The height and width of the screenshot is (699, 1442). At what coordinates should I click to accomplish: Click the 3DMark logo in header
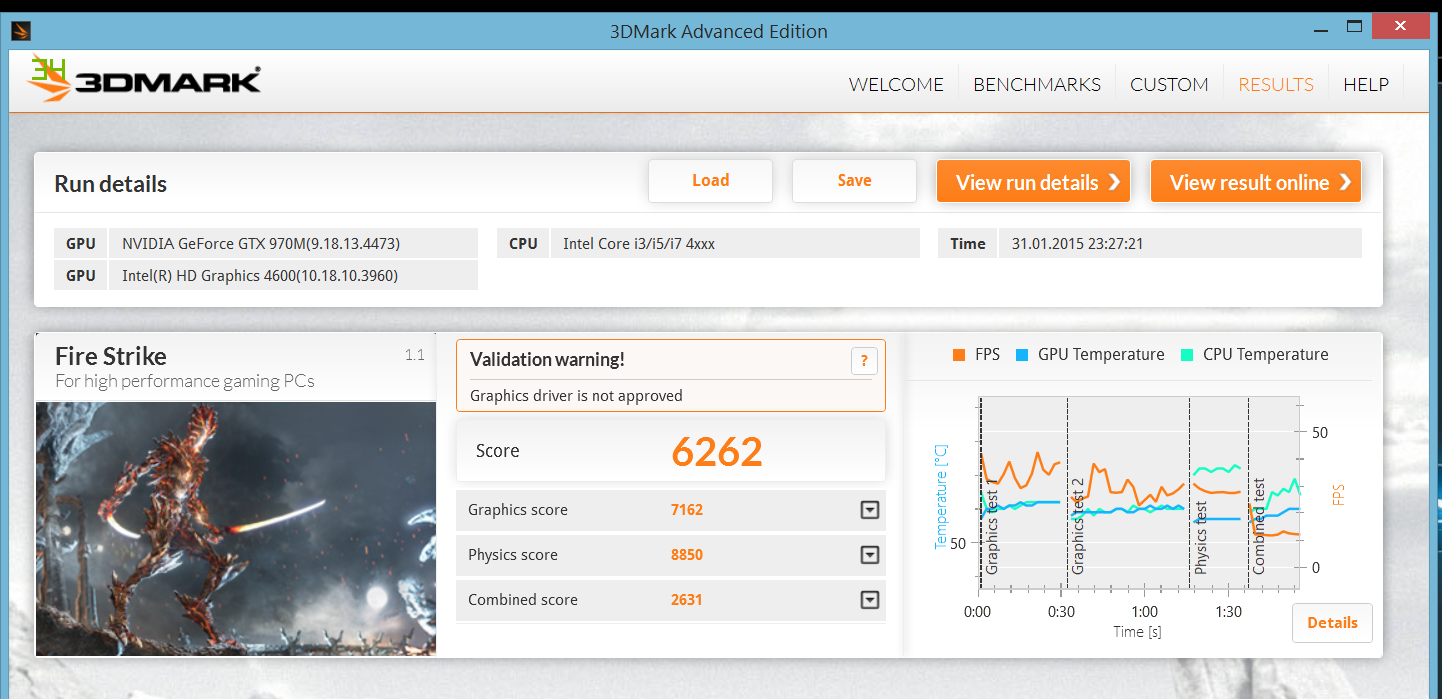point(146,78)
